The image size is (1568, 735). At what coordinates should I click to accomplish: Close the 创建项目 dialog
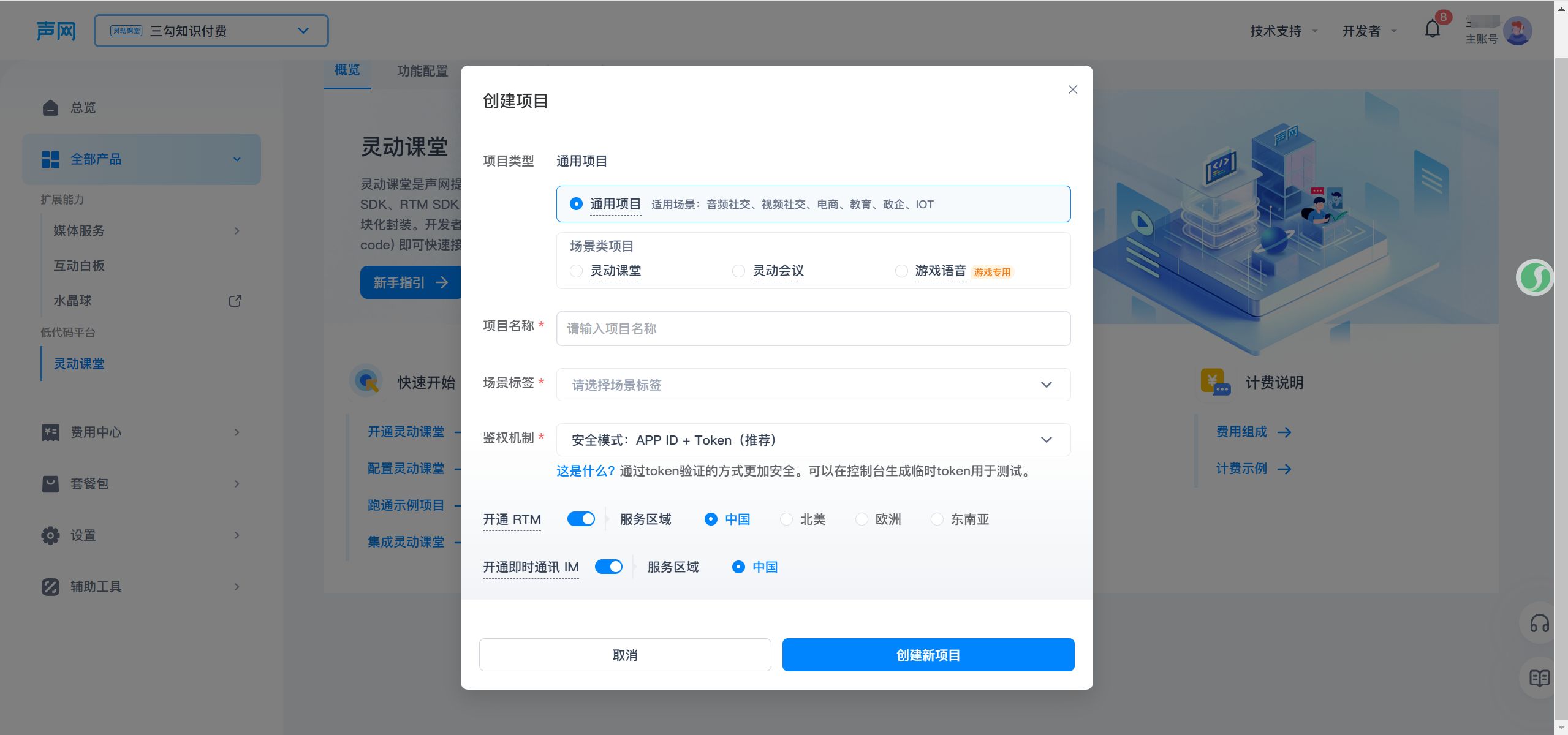(1072, 89)
